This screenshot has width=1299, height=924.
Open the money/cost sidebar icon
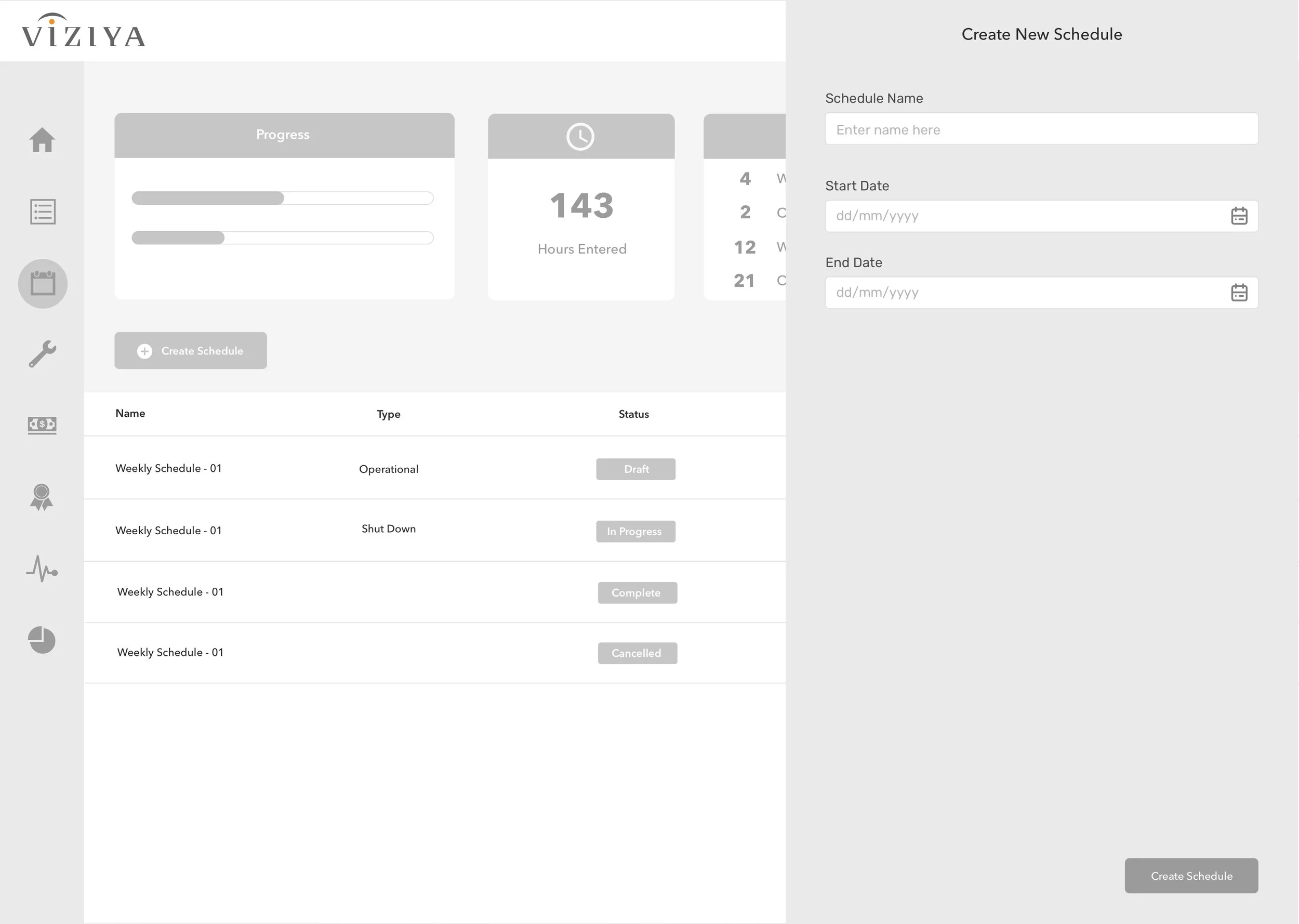pos(42,425)
